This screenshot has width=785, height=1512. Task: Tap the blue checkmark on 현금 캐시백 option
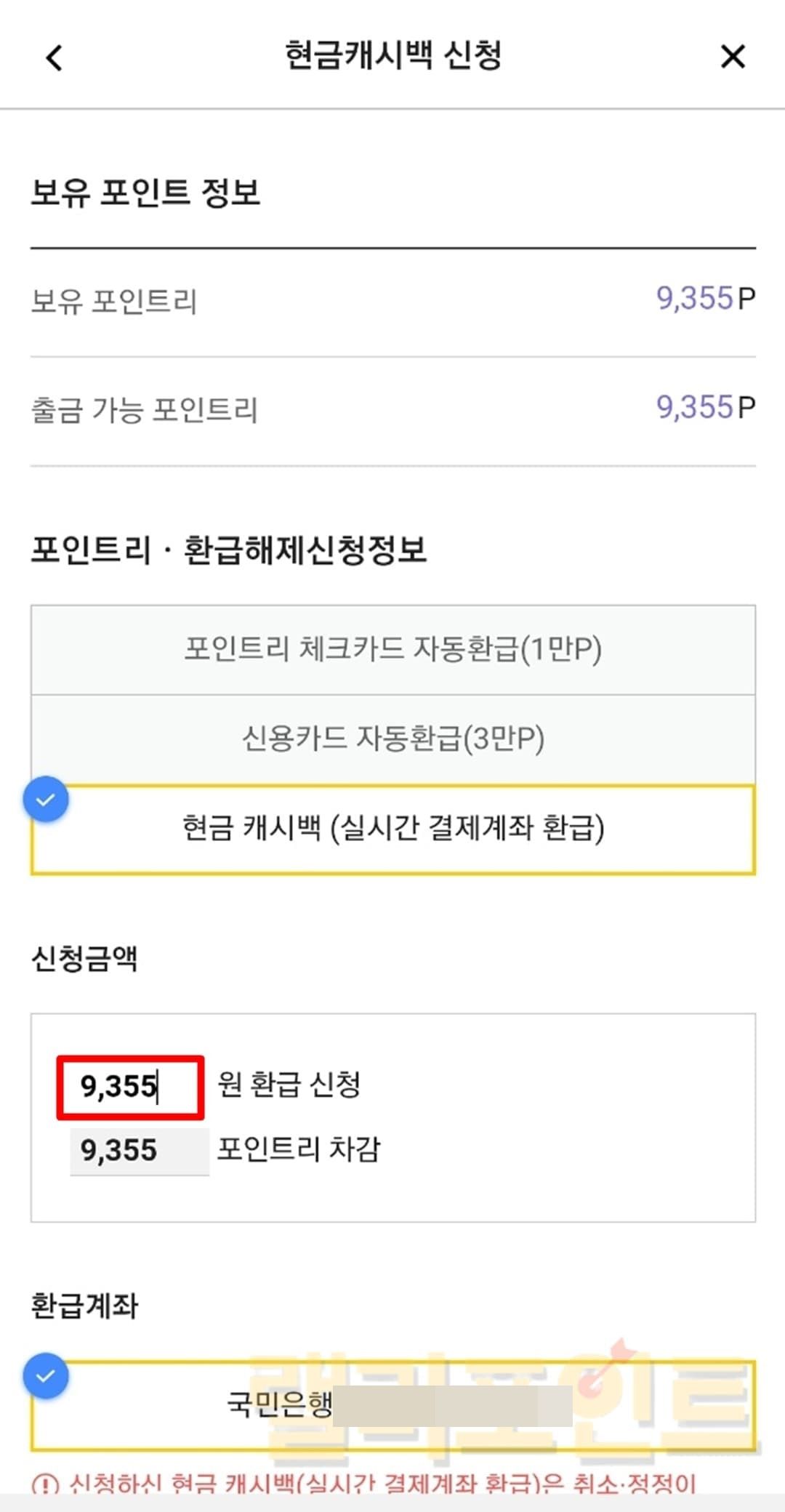tap(46, 800)
